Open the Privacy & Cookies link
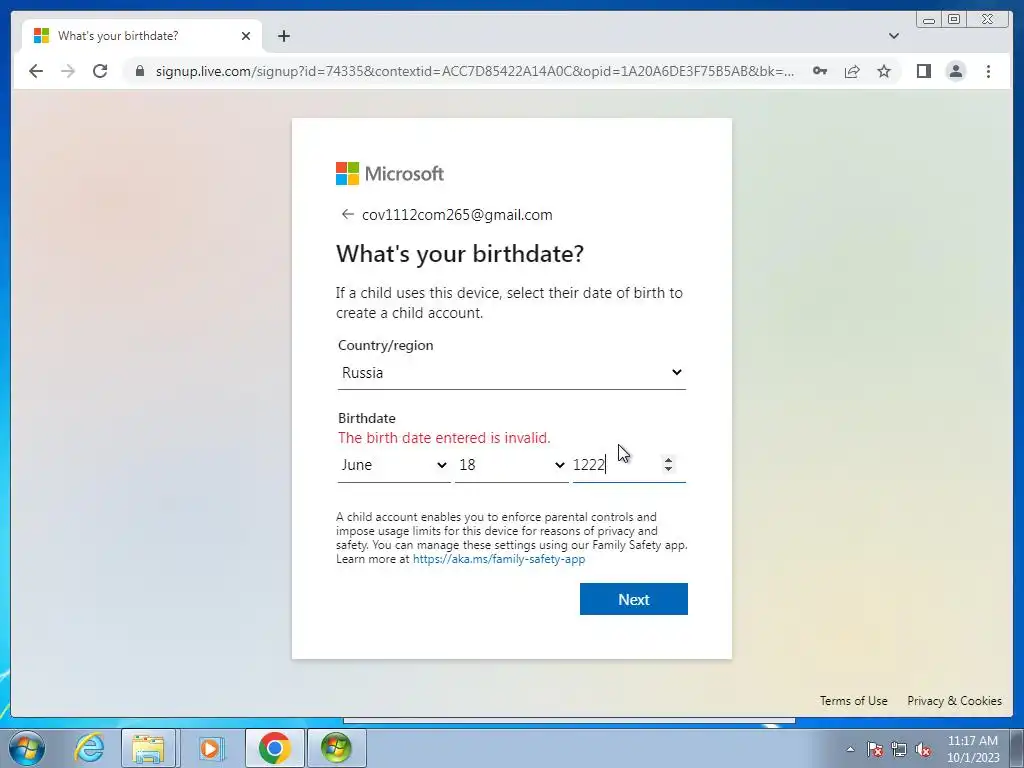The image size is (1024, 768). click(954, 701)
